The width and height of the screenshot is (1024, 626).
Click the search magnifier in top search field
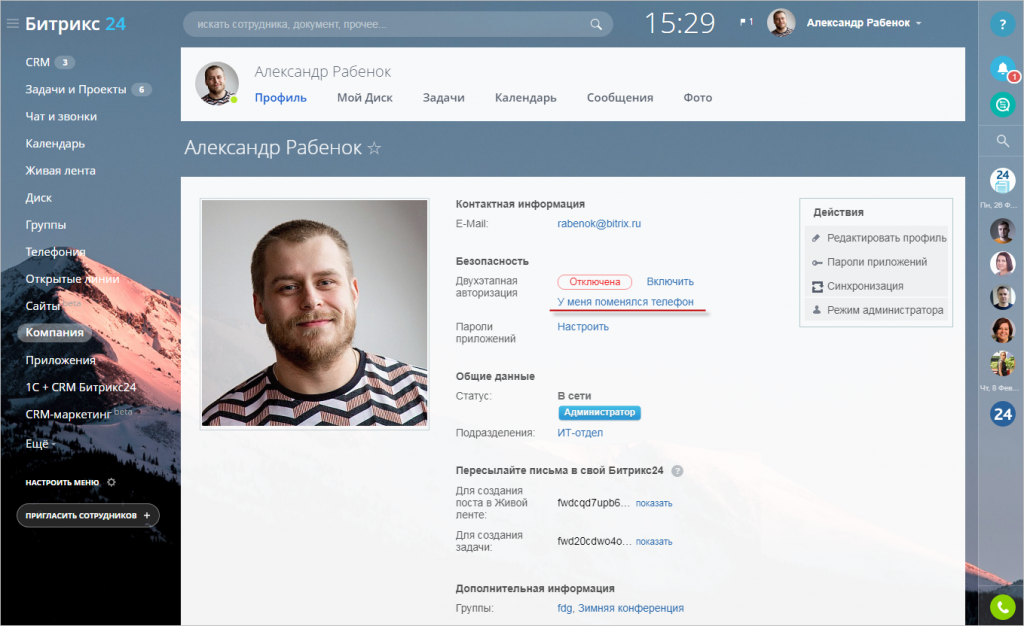(x=596, y=24)
